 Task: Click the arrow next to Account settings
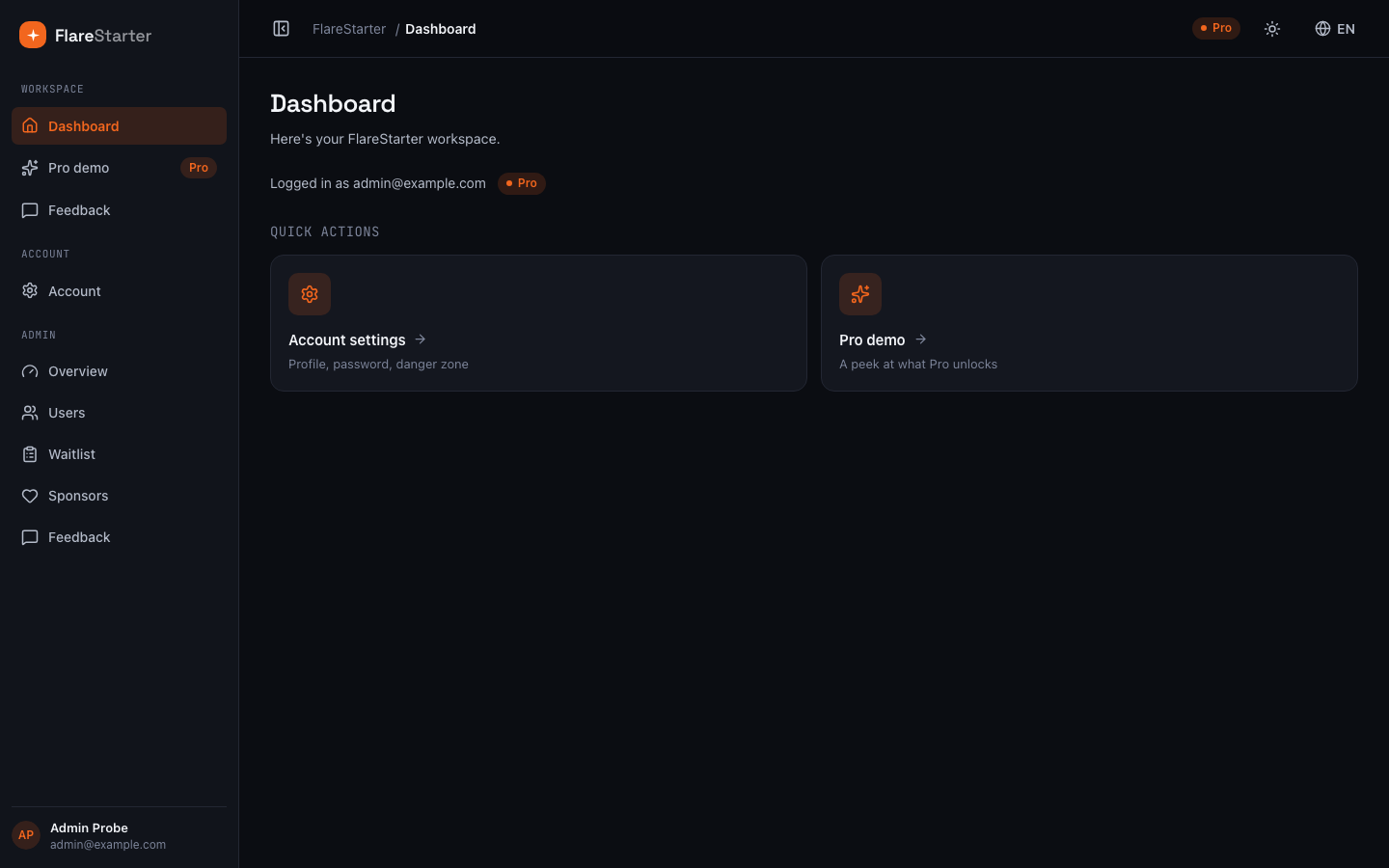420,339
